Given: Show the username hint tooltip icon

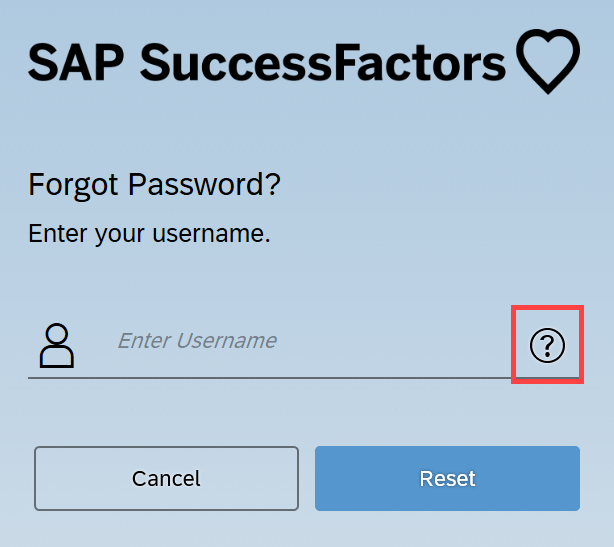Looking at the screenshot, I should [x=547, y=345].
